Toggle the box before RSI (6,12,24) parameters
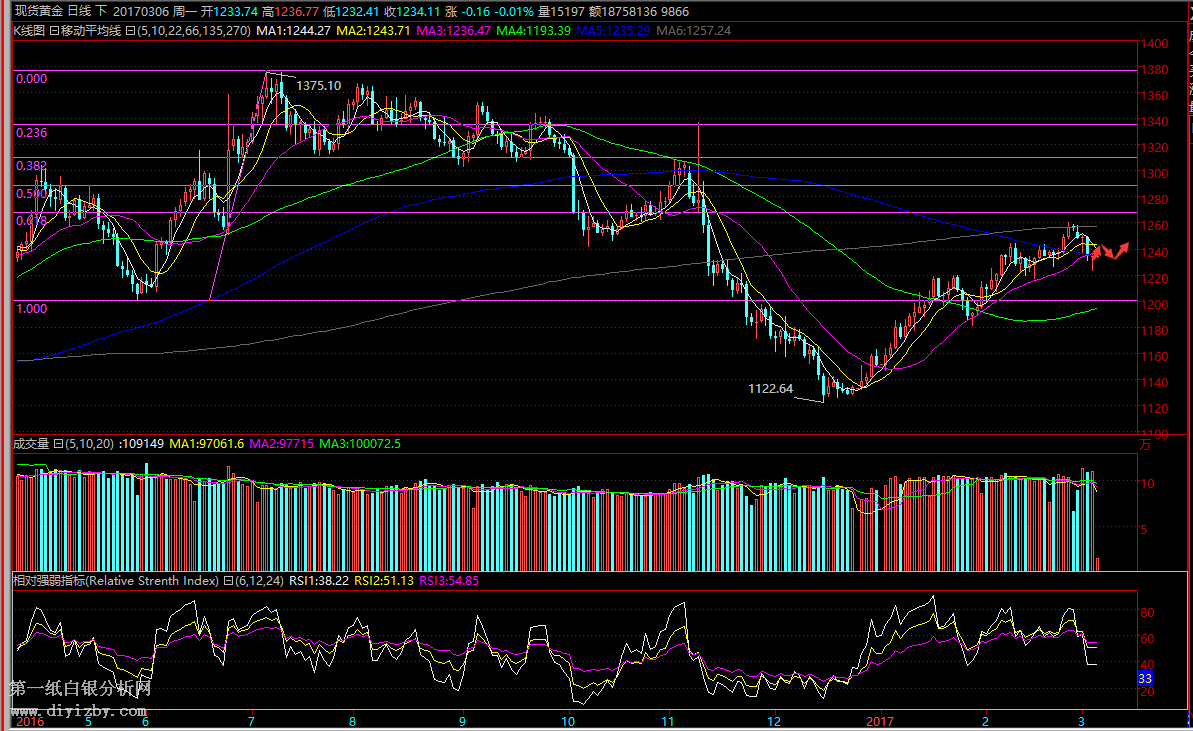 pyautogui.click(x=227, y=581)
